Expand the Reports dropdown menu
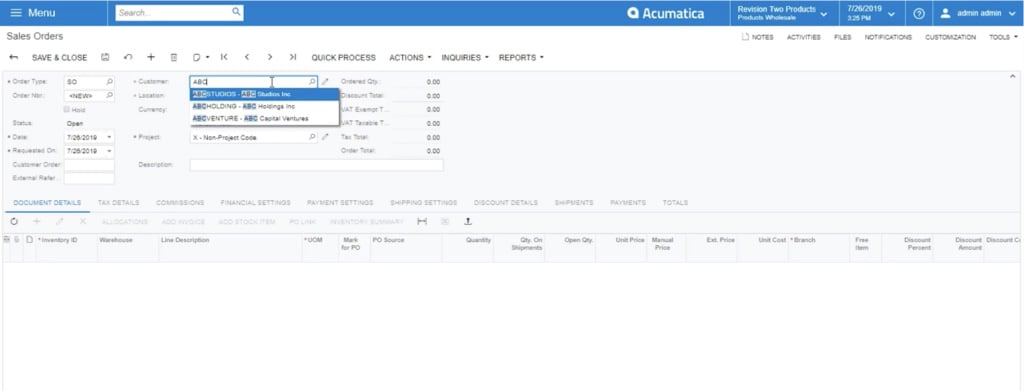The height and width of the screenshot is (391, 1024). pos(521,57)
